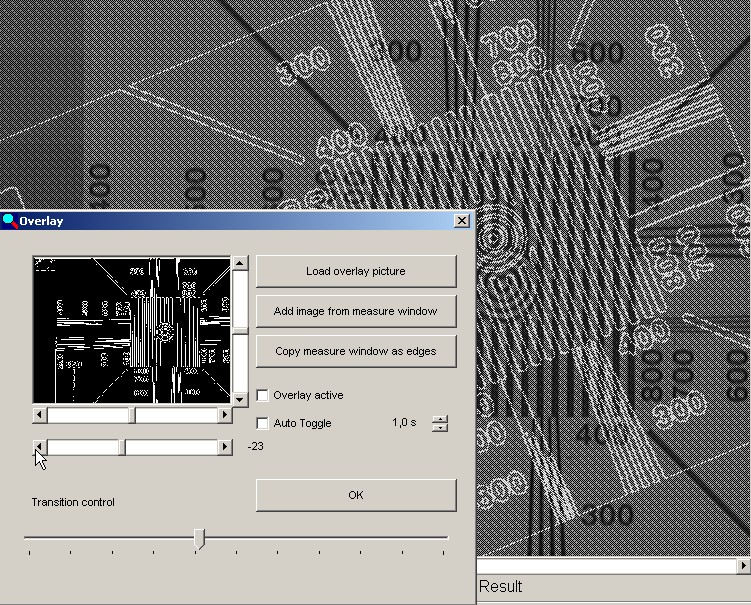Click the overlay edge preview thumbnail

pos(132,330)
